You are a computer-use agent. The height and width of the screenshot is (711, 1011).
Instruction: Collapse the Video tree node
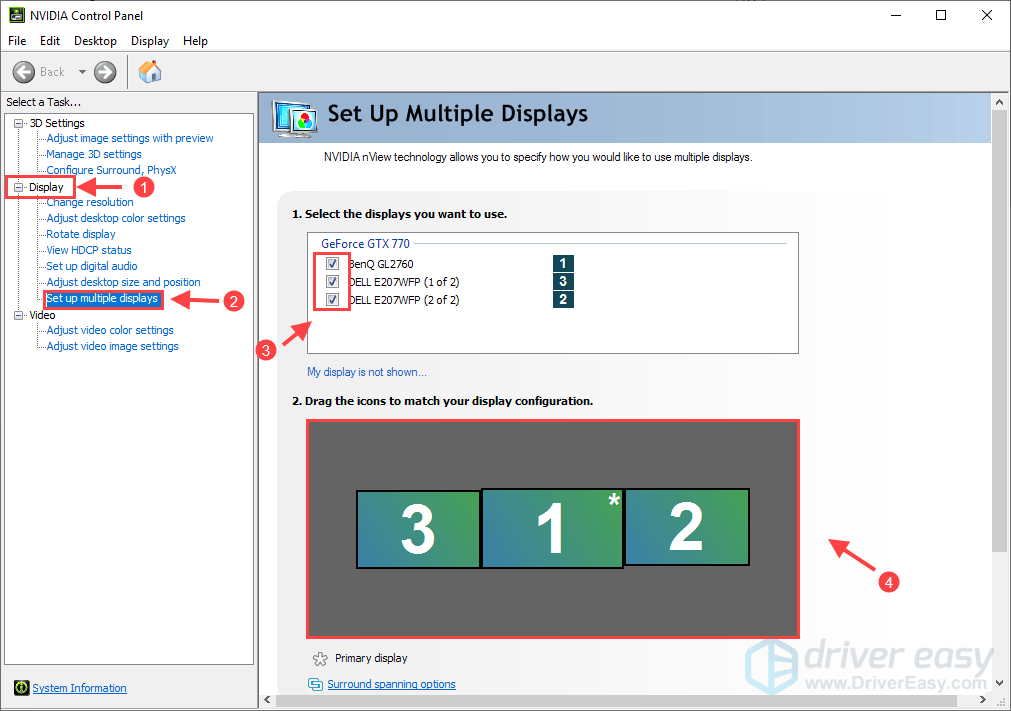click(x=19, y=315)
